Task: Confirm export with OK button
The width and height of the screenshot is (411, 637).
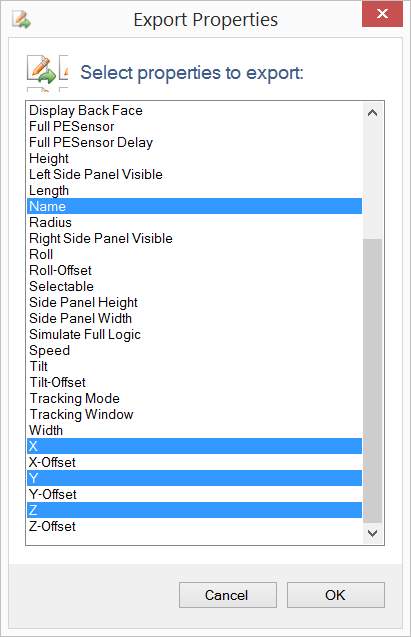Action: 335,595
